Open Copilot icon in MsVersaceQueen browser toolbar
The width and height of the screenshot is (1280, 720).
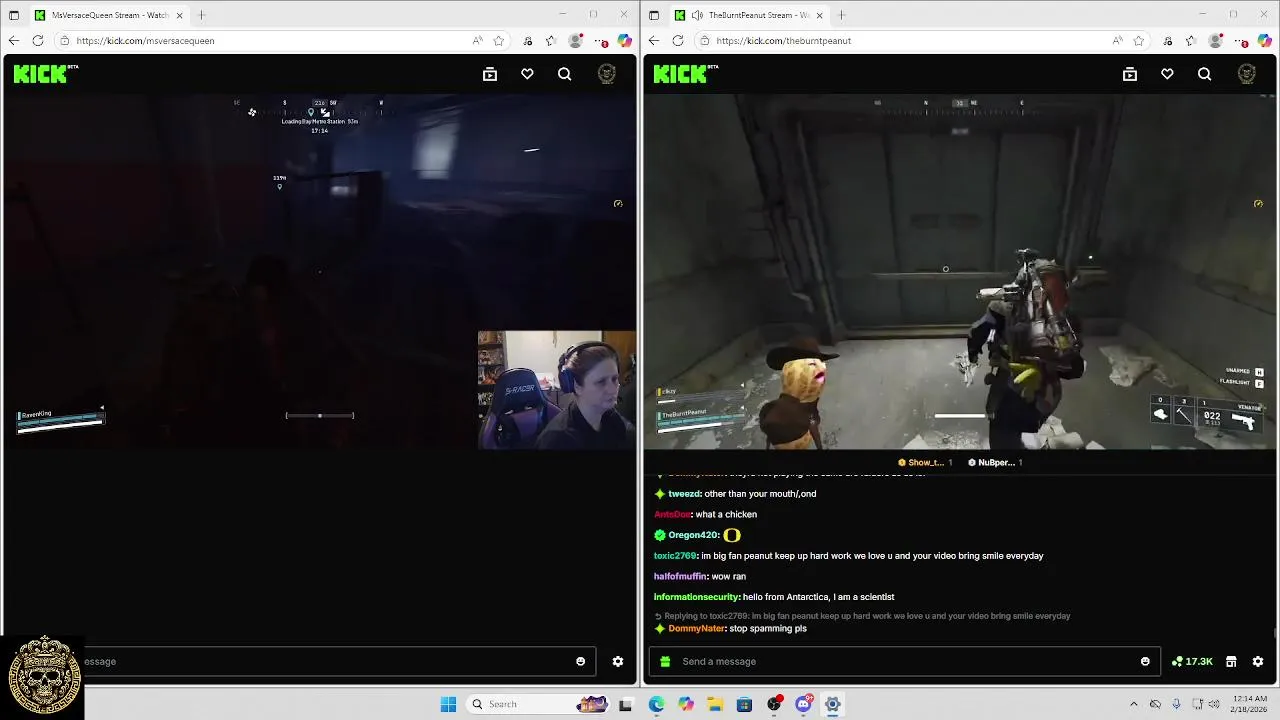click(625, 41)
